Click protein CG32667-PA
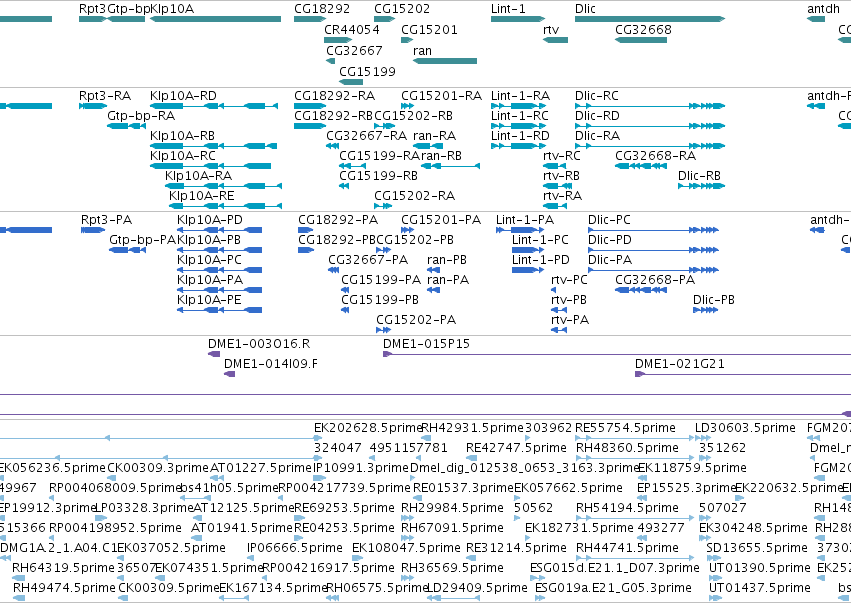The height and width of the screenshot is (603, 851). pyautogui.click(x=334, y=270)
